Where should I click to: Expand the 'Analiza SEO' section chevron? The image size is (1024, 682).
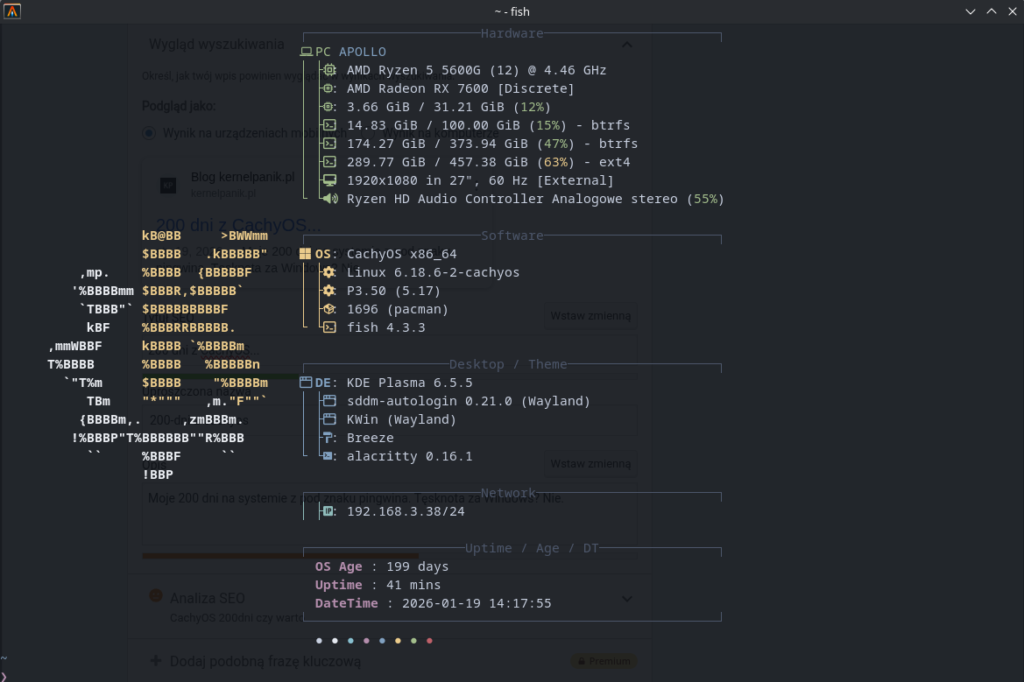coord(627,599)
